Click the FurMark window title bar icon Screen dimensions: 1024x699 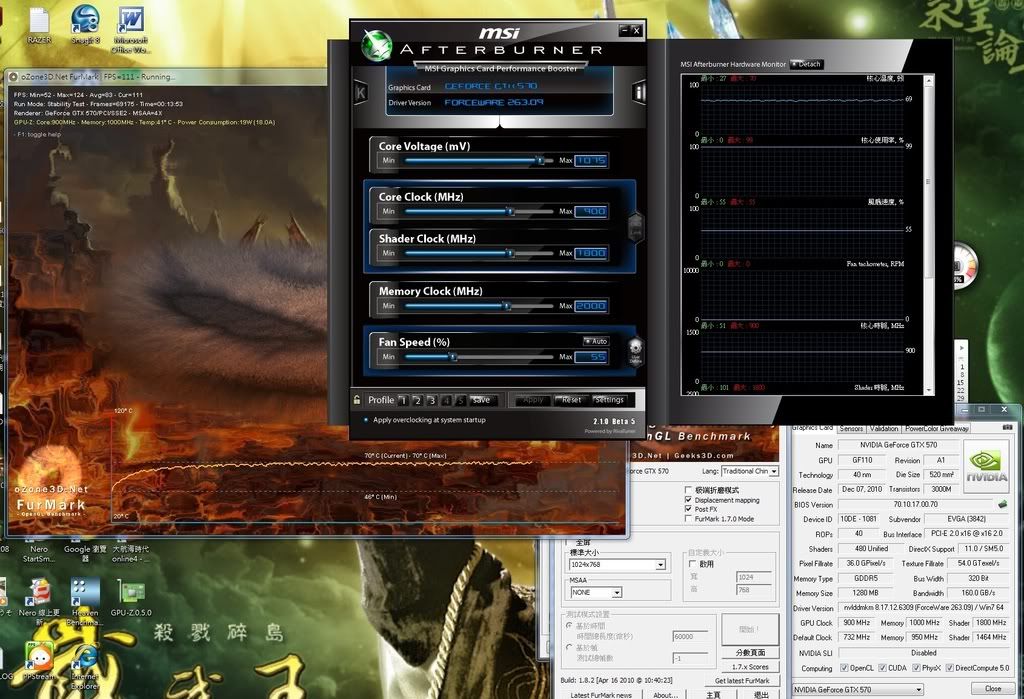click(x=13, y=76)
